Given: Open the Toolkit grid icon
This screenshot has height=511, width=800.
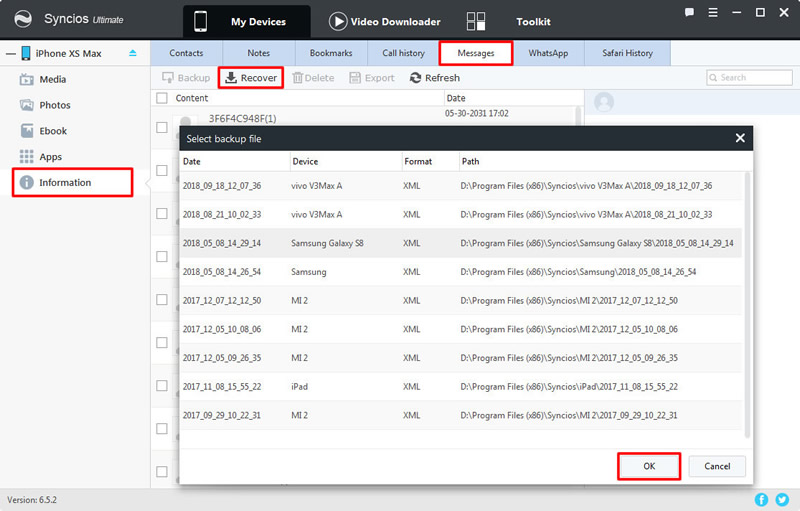Looking at the screenshot, I should (x=476, y=21).
